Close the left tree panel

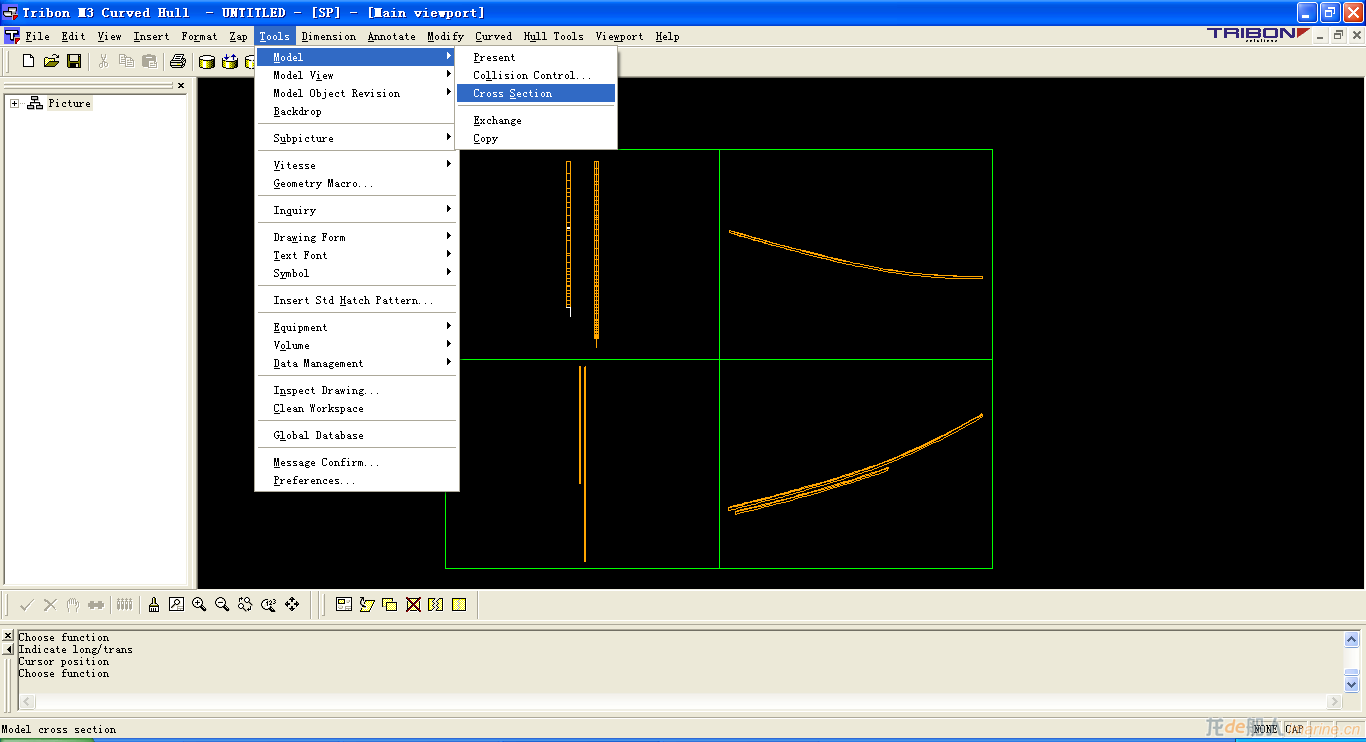[181, 86]
